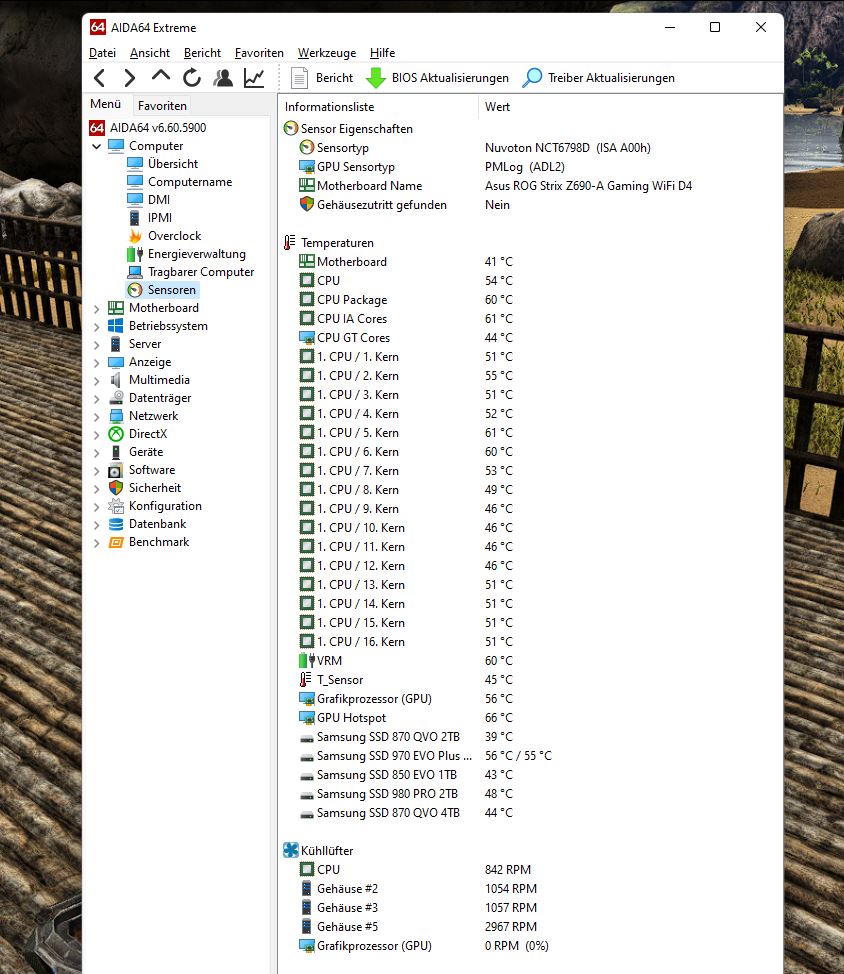Select the 1. CPU / 16. Kern row
The width and height of the screenshot is (844, 974).
[531, 641]
